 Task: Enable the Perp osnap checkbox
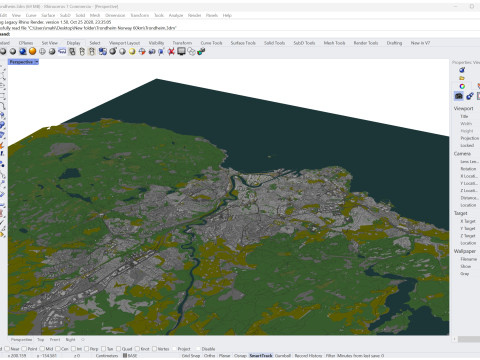(x=86, y=349)
